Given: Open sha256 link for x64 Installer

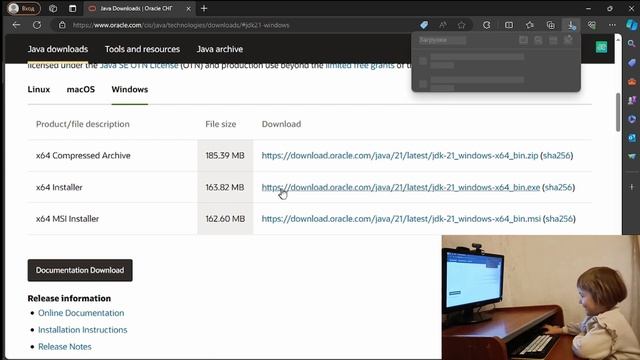Looking at the screenshot, I should click(x=558, y=187).
